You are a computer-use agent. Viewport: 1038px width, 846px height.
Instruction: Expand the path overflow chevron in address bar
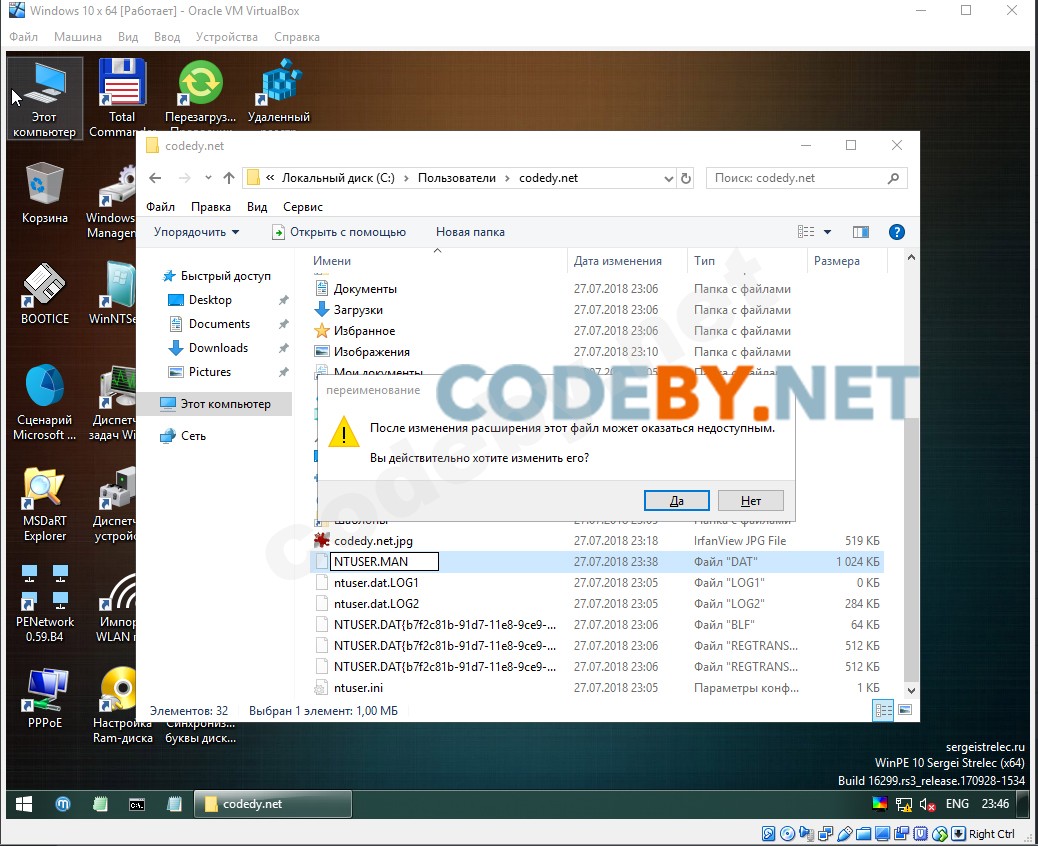(x=270, y=177)
